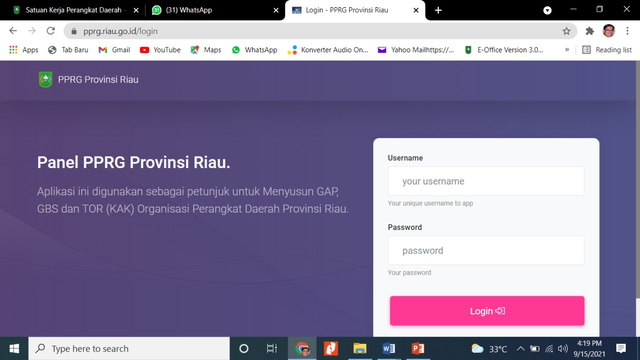Switch to Satuan Kerja Perangkat Daerah tab
The width and height of the screenshot is (640, 360).
pos(73,10)
